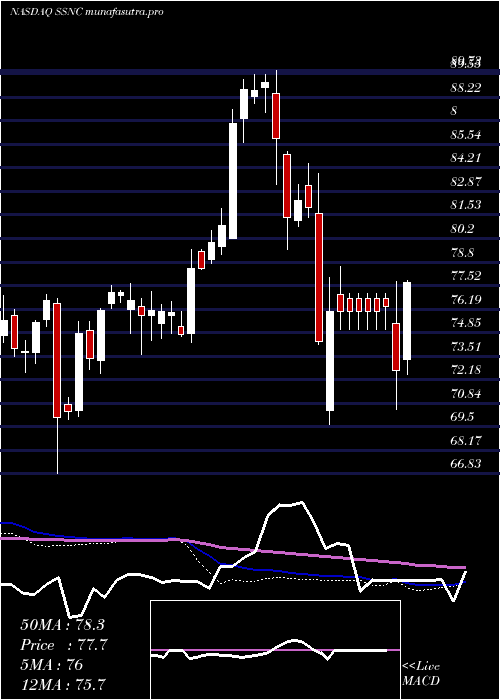Select the last white candle at chart's right
The width and height of the screenshot is (500, 700).
[407, 321]
